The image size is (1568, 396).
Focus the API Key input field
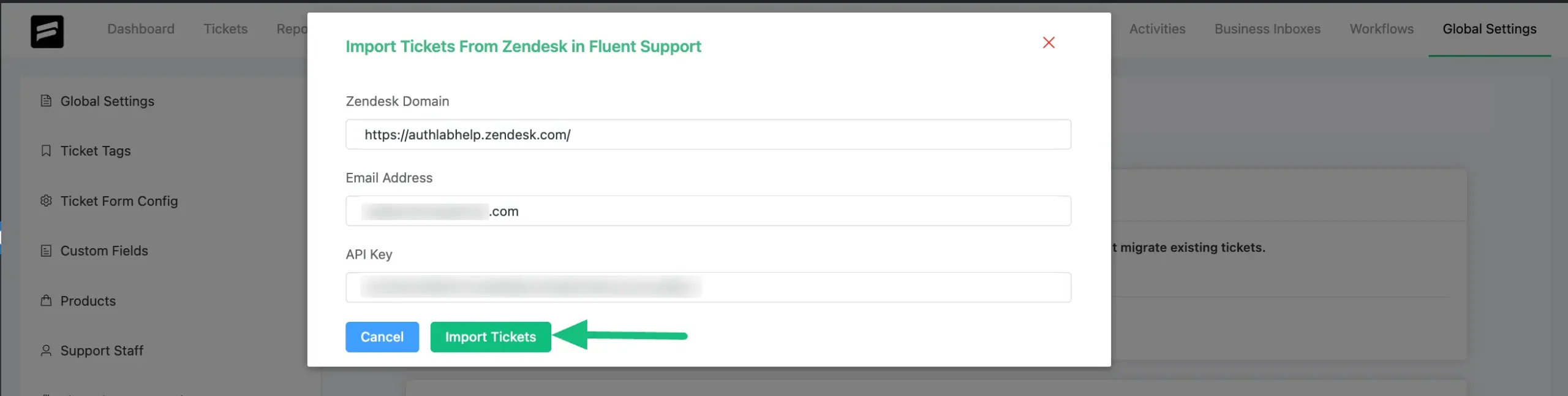pos(708,287)
